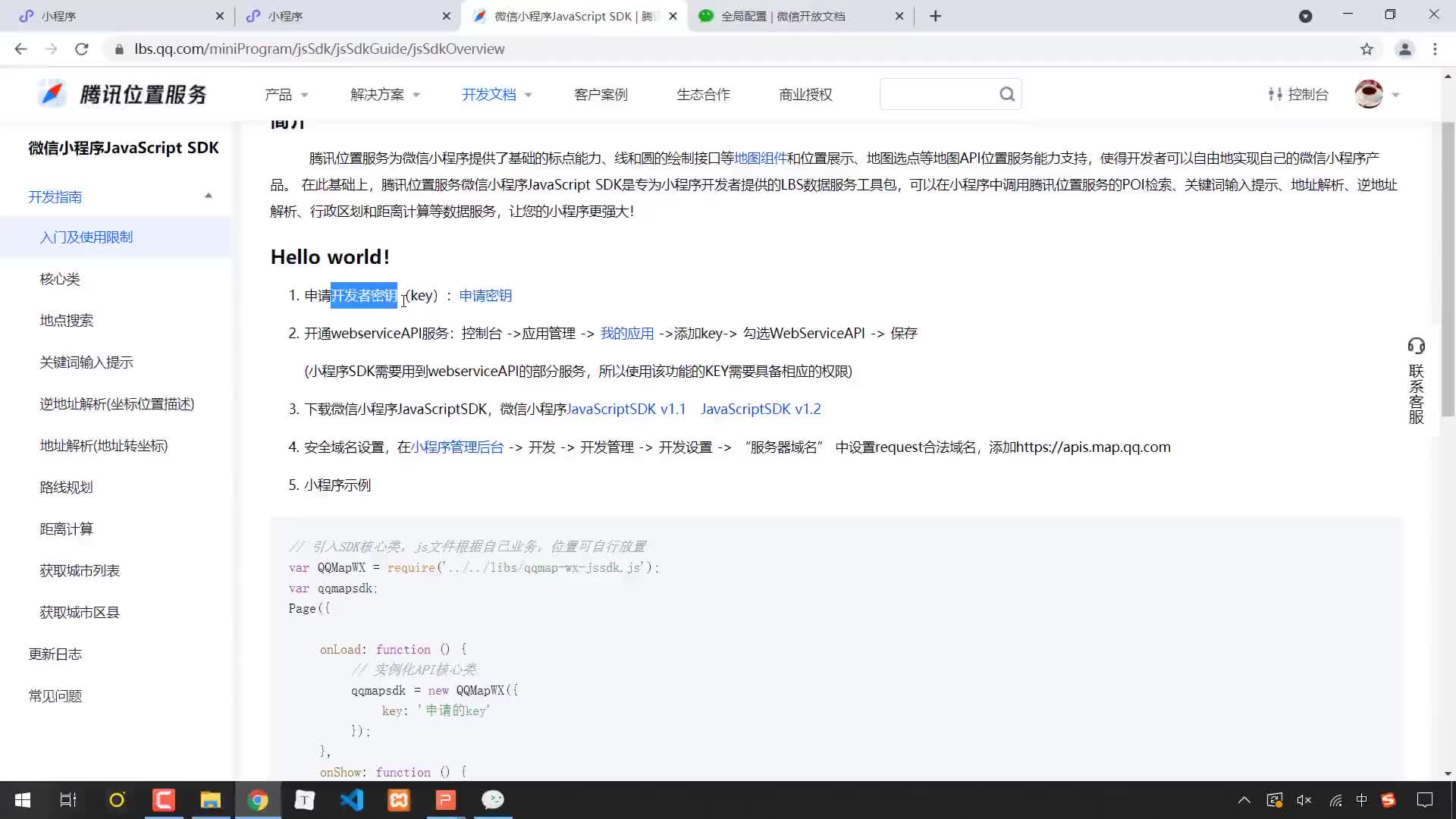Open the notification center icon
1456x819 pixels.
coord(1425,800)
